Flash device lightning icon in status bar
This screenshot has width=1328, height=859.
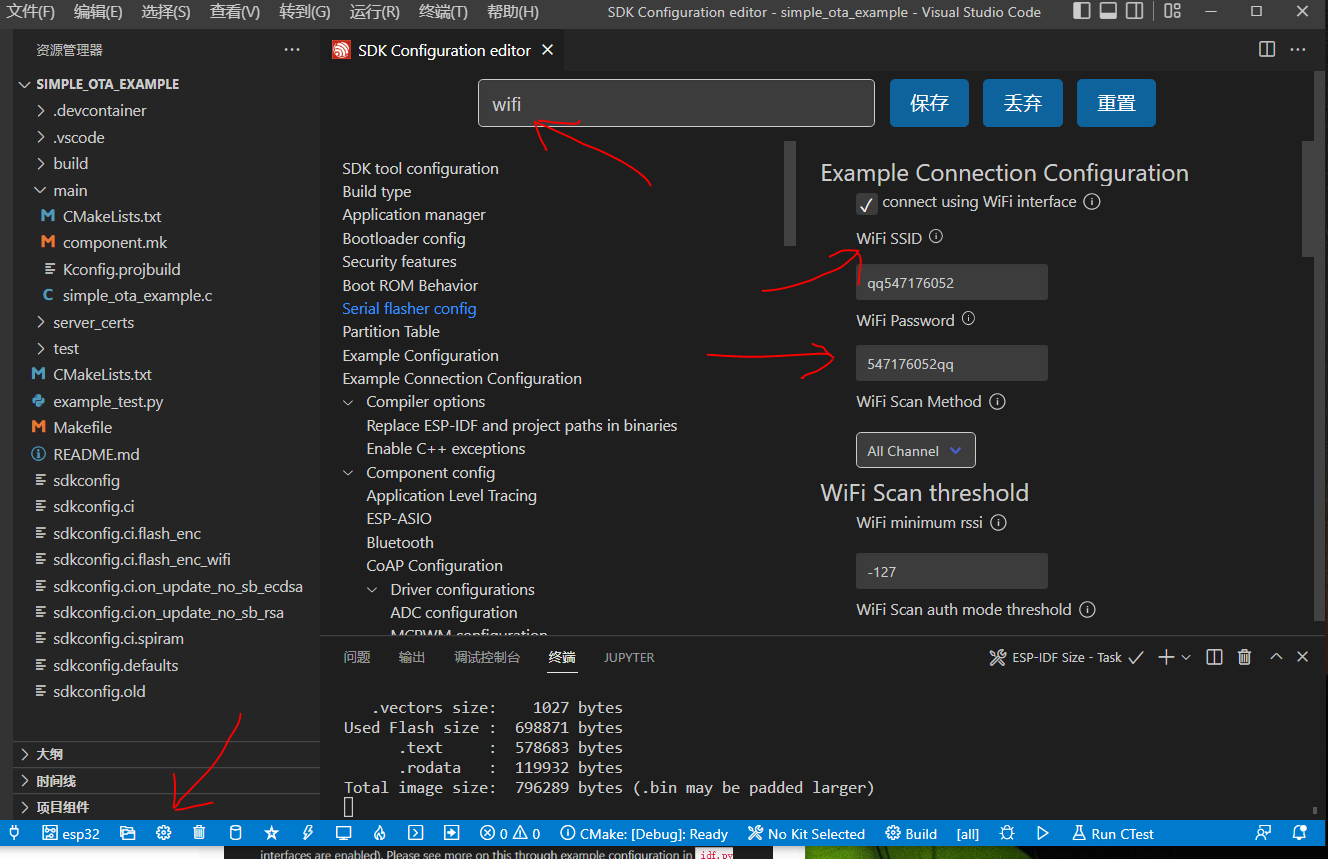(x=307, y=833)
